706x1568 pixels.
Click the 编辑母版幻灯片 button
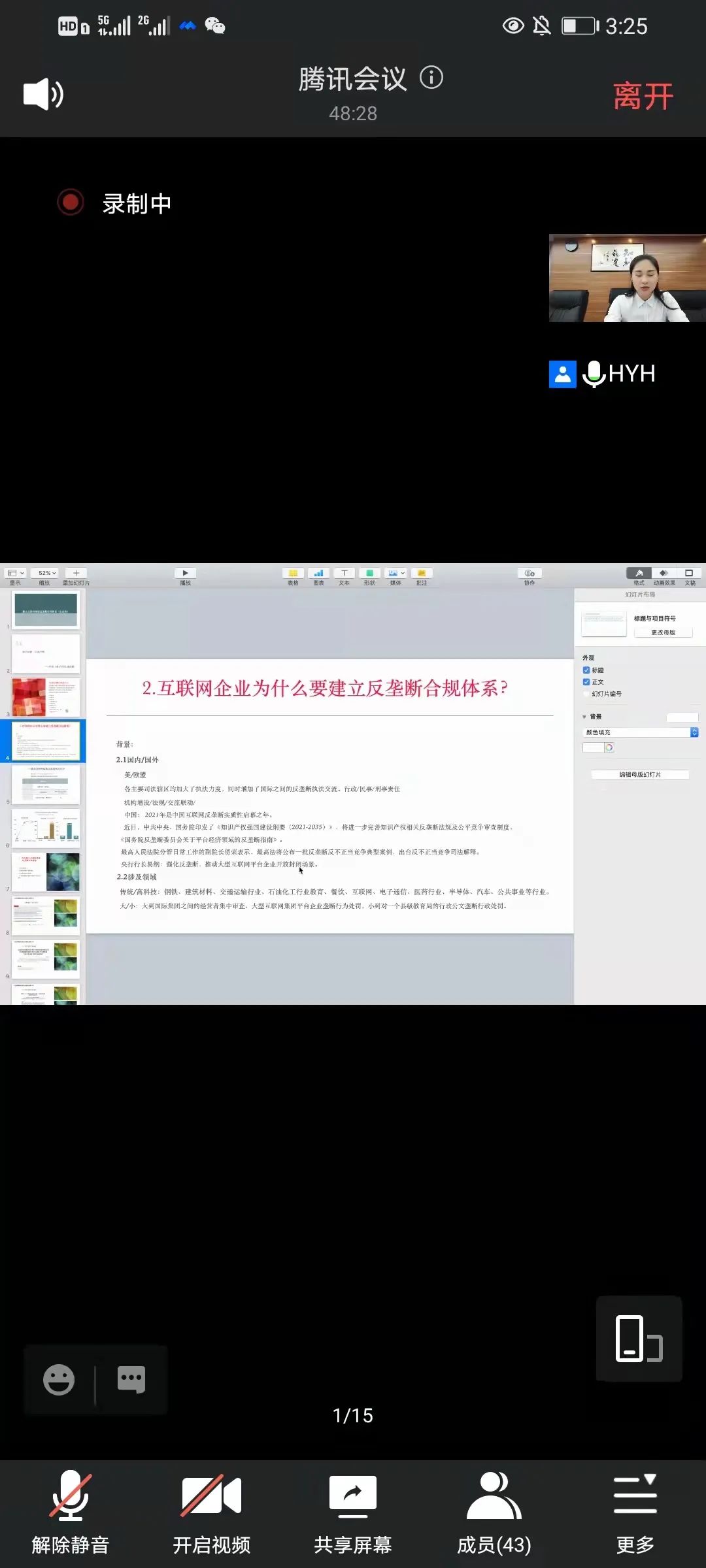pyautogui.click(x=640, y=775)
